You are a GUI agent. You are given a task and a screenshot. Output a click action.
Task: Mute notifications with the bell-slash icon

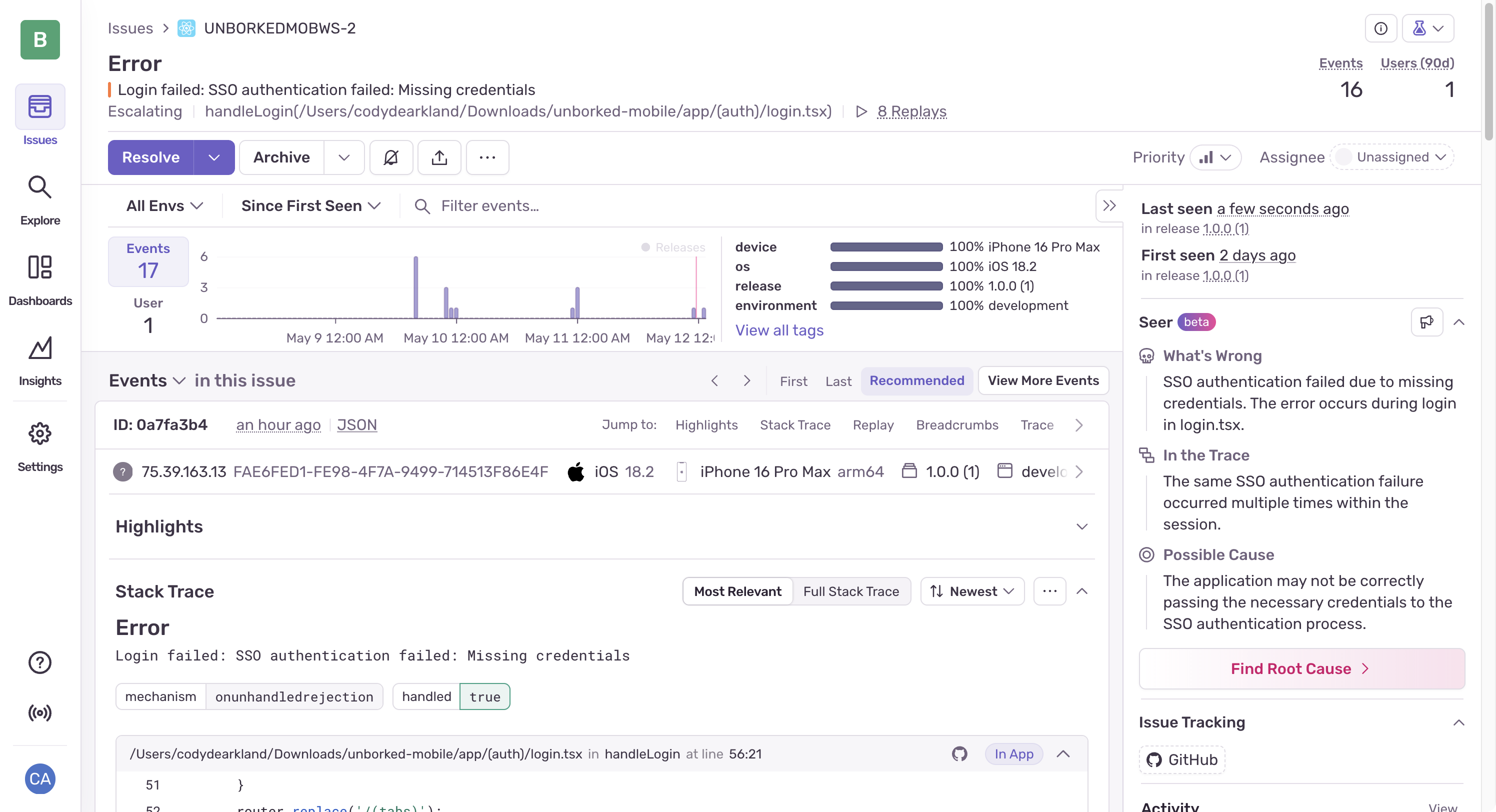pos(391,157)
